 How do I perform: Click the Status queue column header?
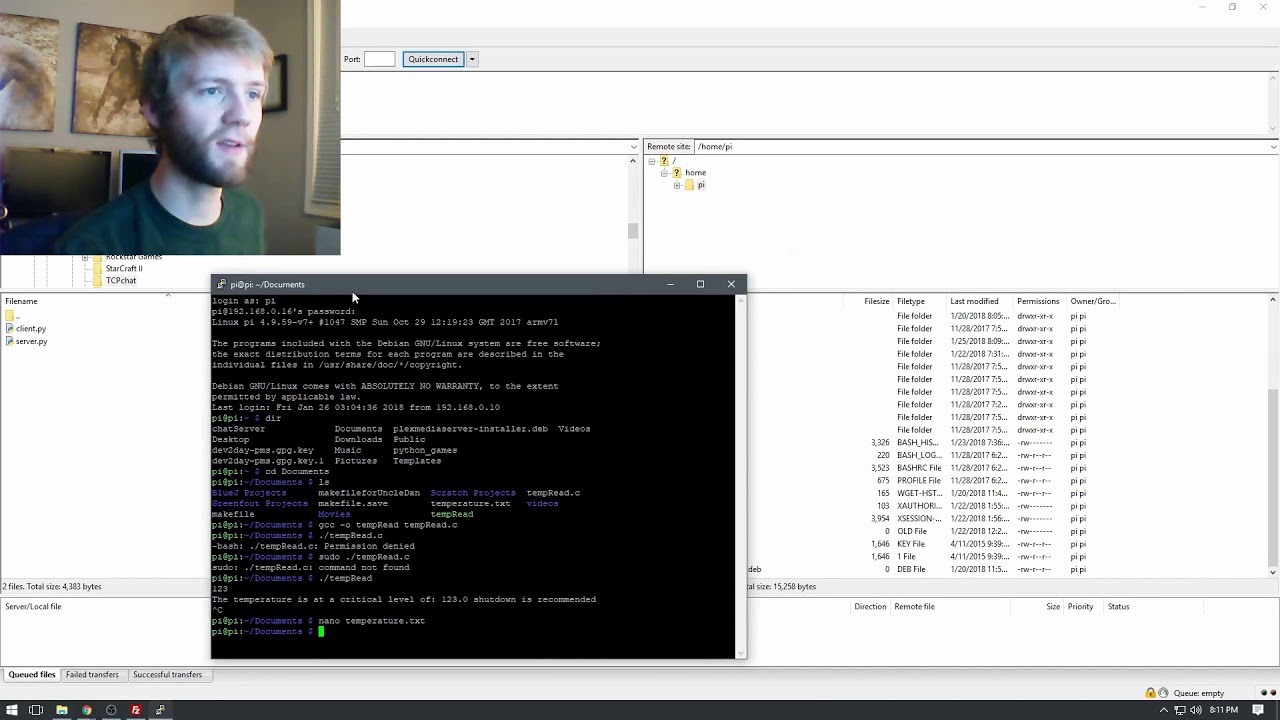[x=1118, y=606]
